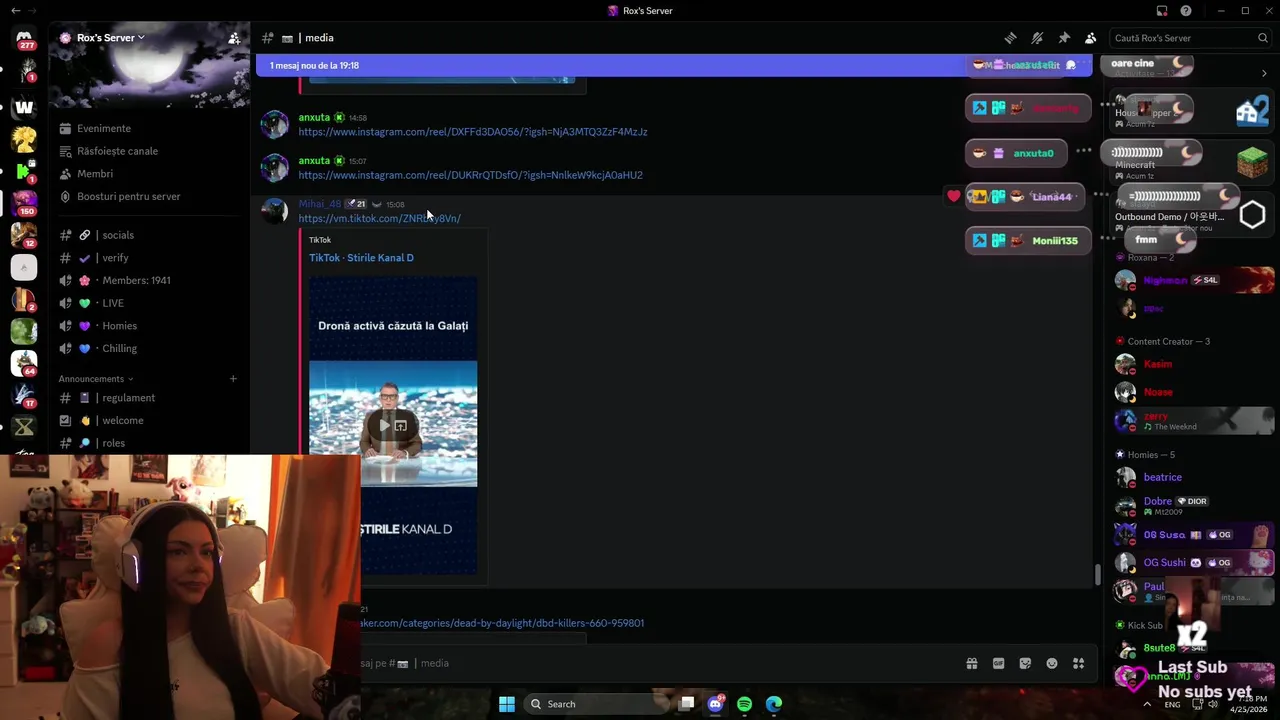Jump to new messages banner from 19:18
The width and height of the screenshot is (1280, 720).
pyautogui.click(x=676, y=65)
